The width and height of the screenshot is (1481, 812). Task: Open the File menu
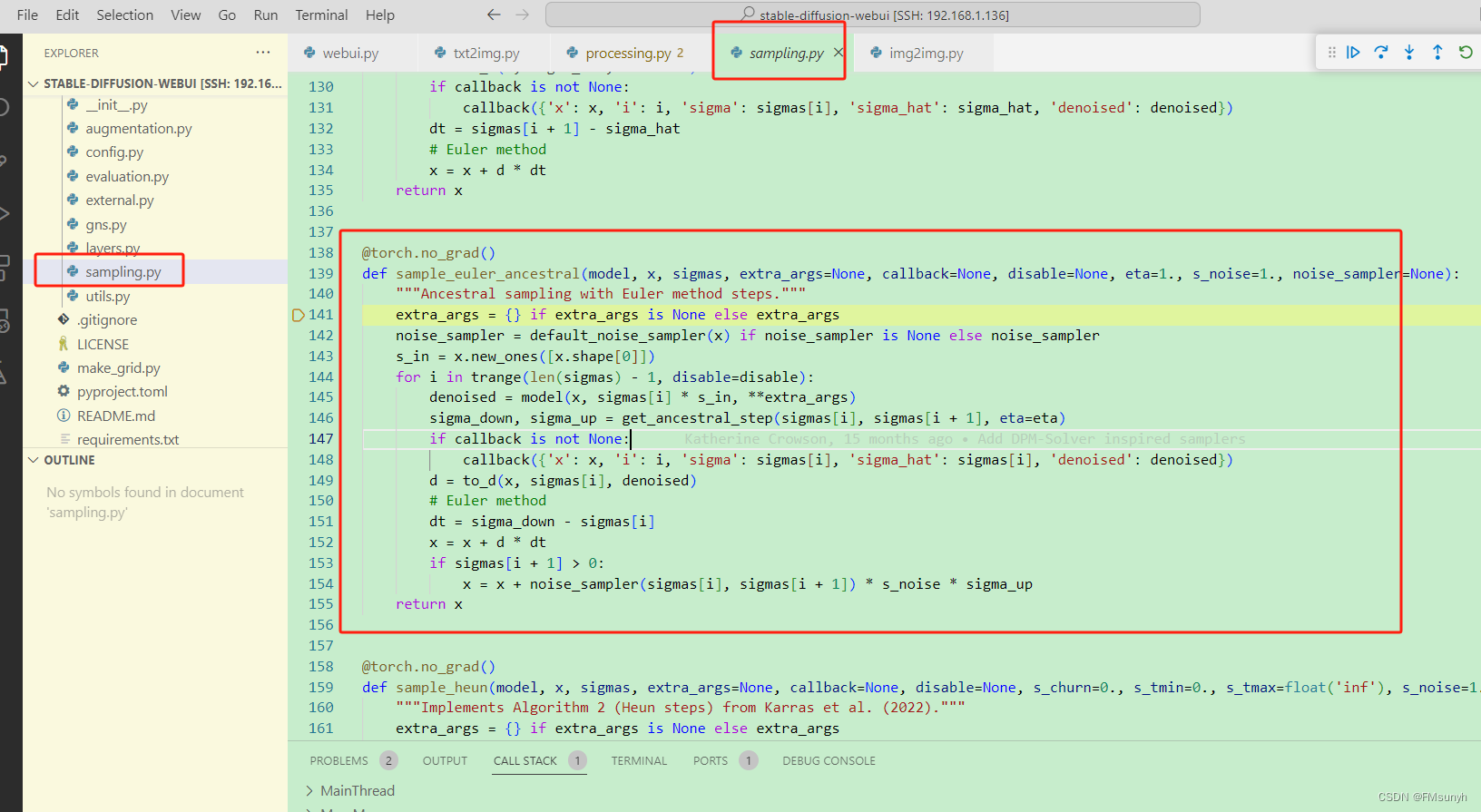(x=28, y=15)
